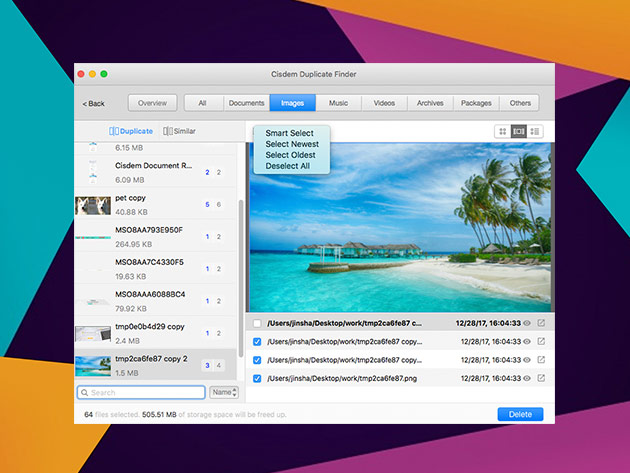Viewport: 630px width, 473px height.
Task: Choose Deselect All option
Action: point(287,166)
